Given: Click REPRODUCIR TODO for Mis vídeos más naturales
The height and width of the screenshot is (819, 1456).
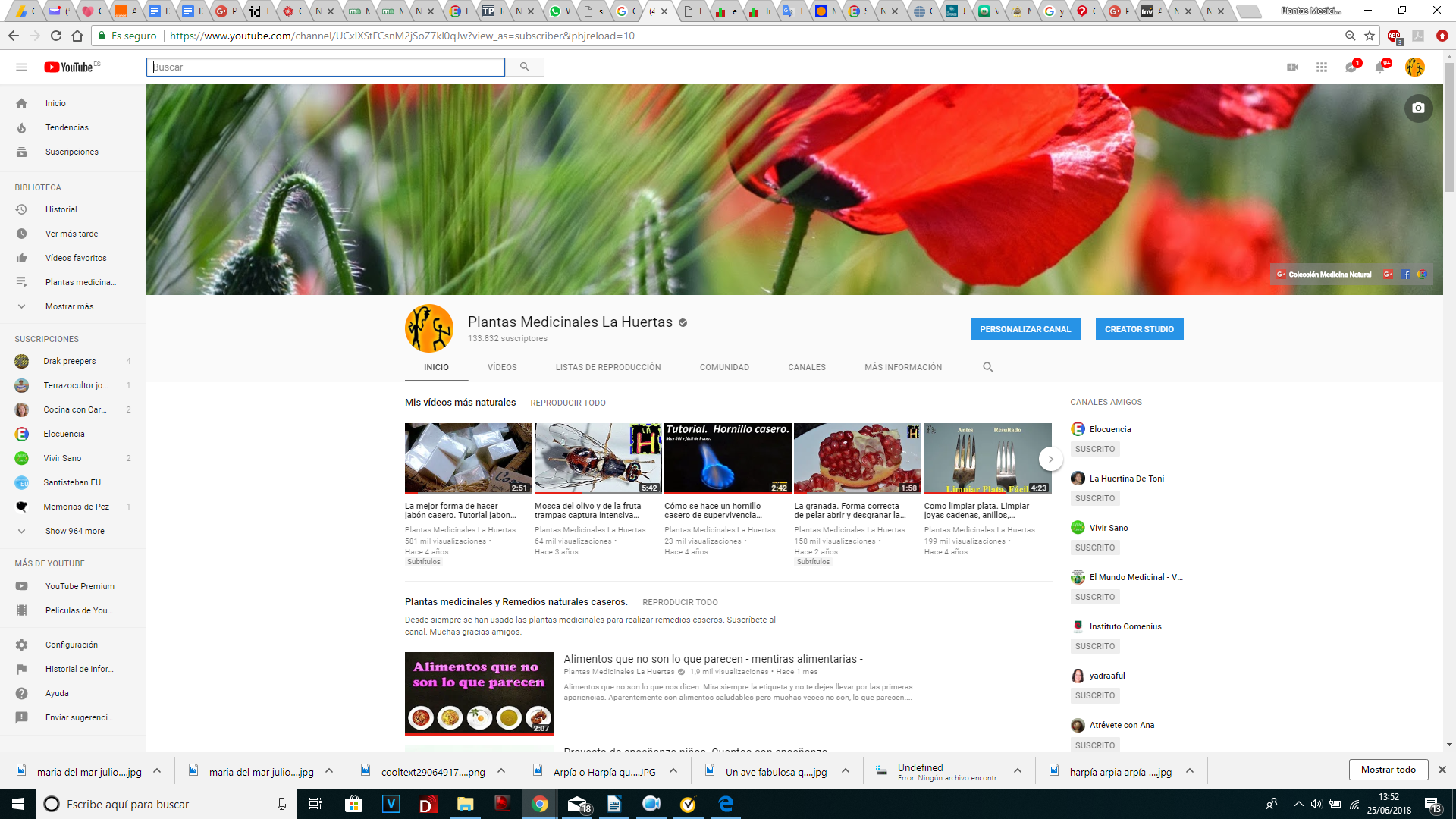Looking at the screenshot, I should click(x=568, y=403).
